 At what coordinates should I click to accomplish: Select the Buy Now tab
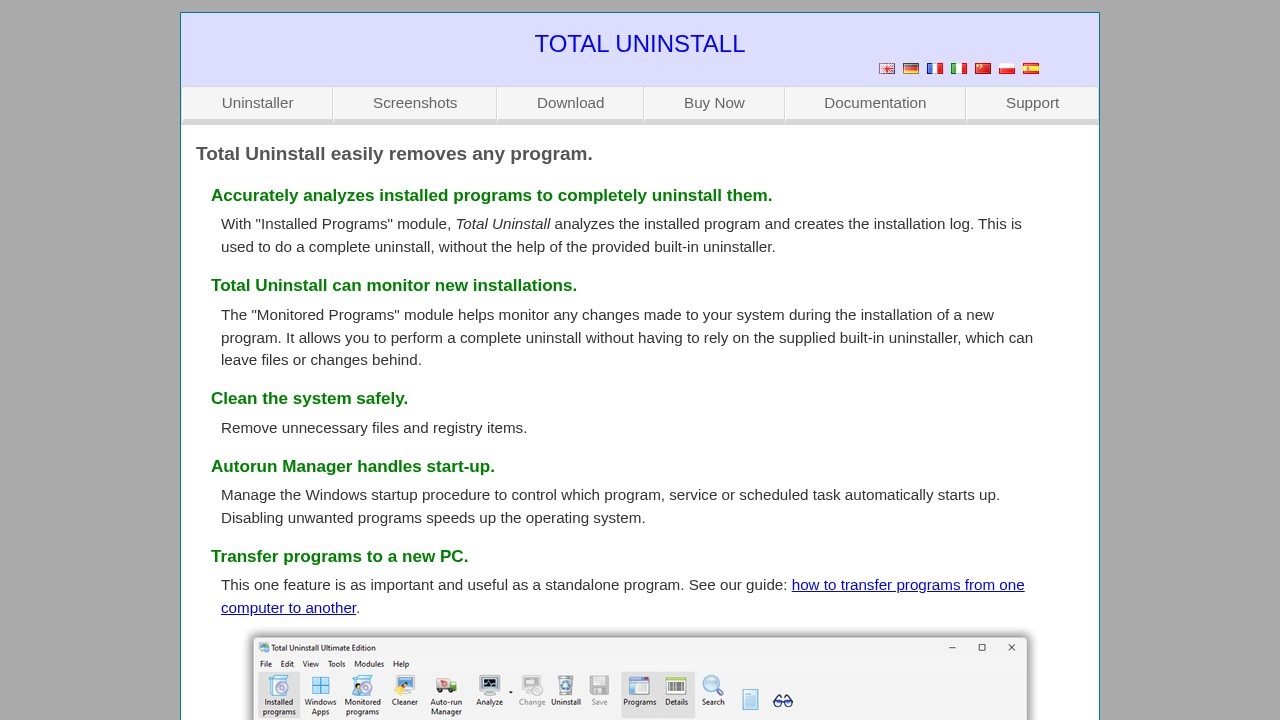pos(714,104)
